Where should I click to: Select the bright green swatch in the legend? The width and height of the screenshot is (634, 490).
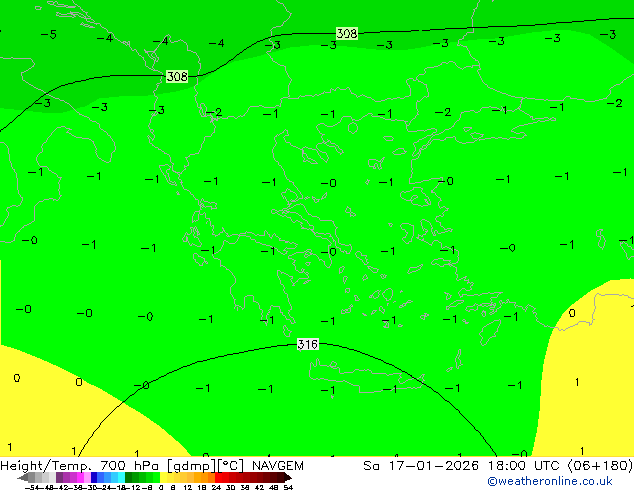pos(156,477)
